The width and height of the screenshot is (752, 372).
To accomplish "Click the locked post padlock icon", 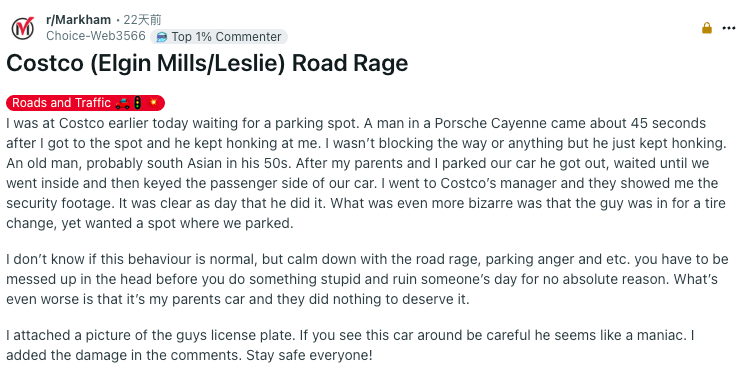I will pos(706,28).
